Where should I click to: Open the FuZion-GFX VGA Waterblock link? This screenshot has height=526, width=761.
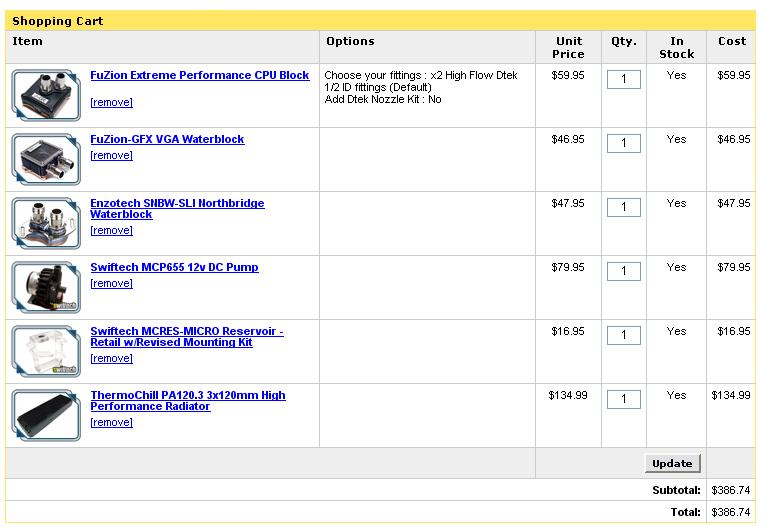(x=167, y=139)
